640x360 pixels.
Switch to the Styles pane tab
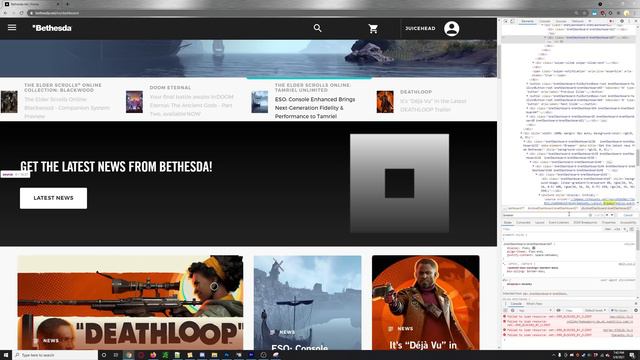508,222
